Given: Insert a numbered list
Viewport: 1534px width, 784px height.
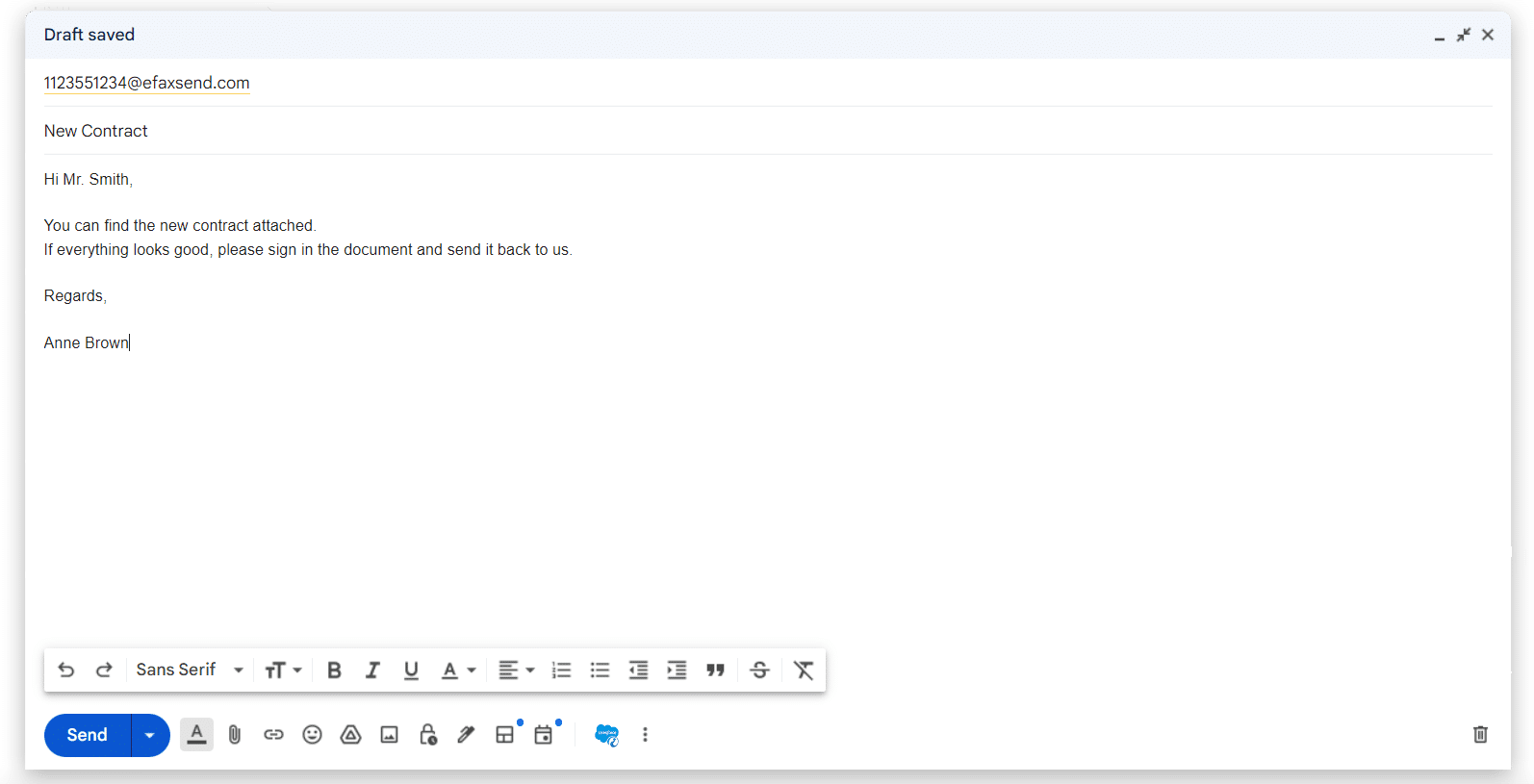Looking at the screenshot, I should [x=561, y=670].
